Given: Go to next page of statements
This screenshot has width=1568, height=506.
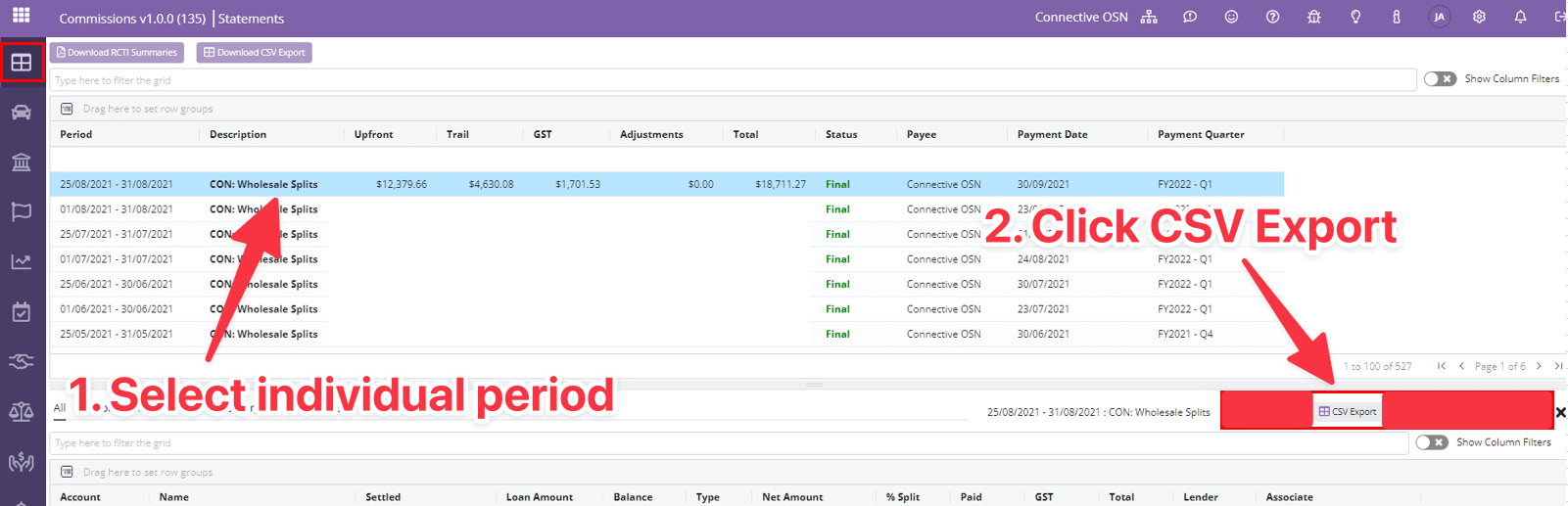Looking at the screenshot, I should tap(1539, 366).
